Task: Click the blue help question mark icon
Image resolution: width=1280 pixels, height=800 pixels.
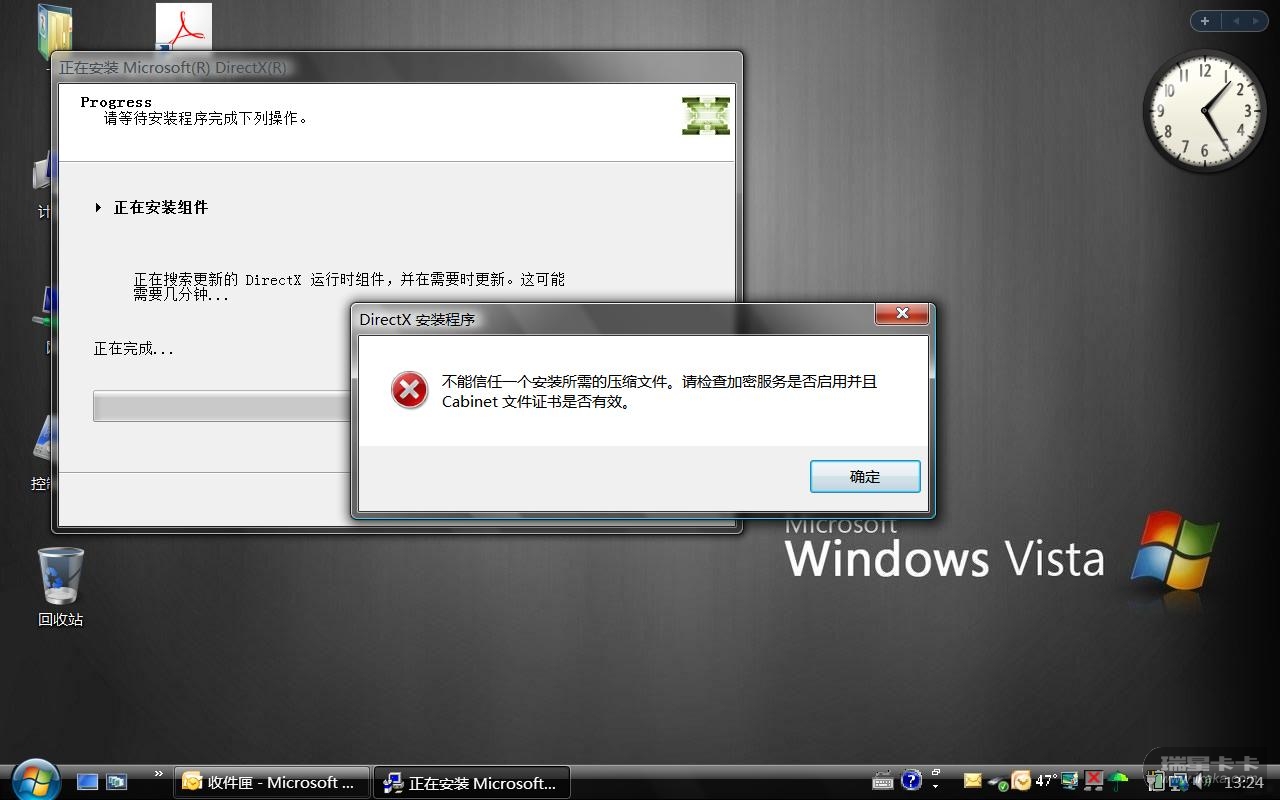Action: point(911,780)
